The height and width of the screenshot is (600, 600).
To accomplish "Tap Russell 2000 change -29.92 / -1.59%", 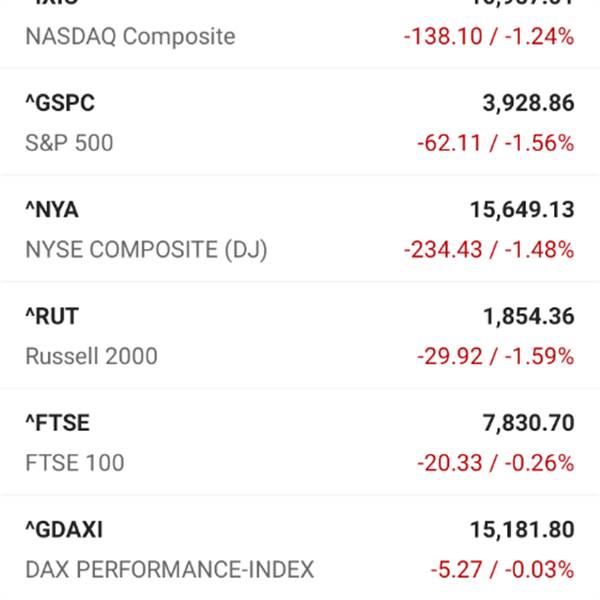I will click(496, 356).
